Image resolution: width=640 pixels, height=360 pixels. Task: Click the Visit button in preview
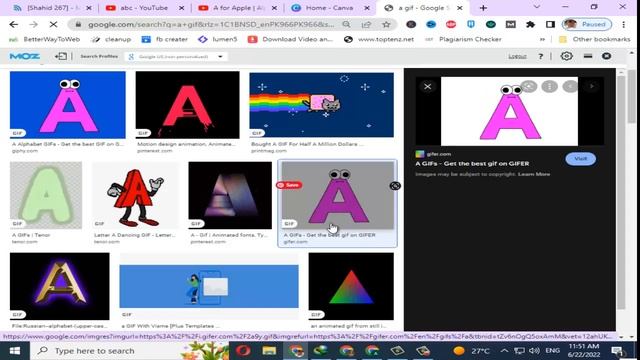point(580,158)
